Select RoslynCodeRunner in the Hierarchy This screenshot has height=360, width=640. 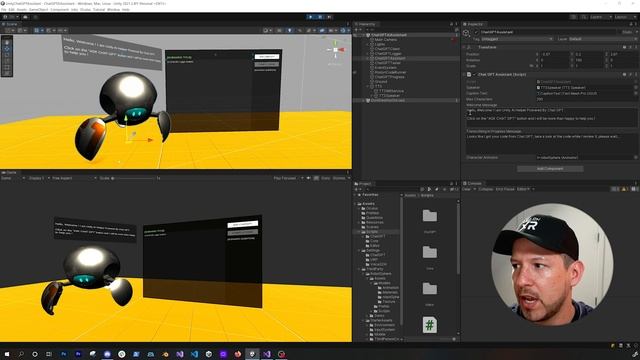click(390, 72)
